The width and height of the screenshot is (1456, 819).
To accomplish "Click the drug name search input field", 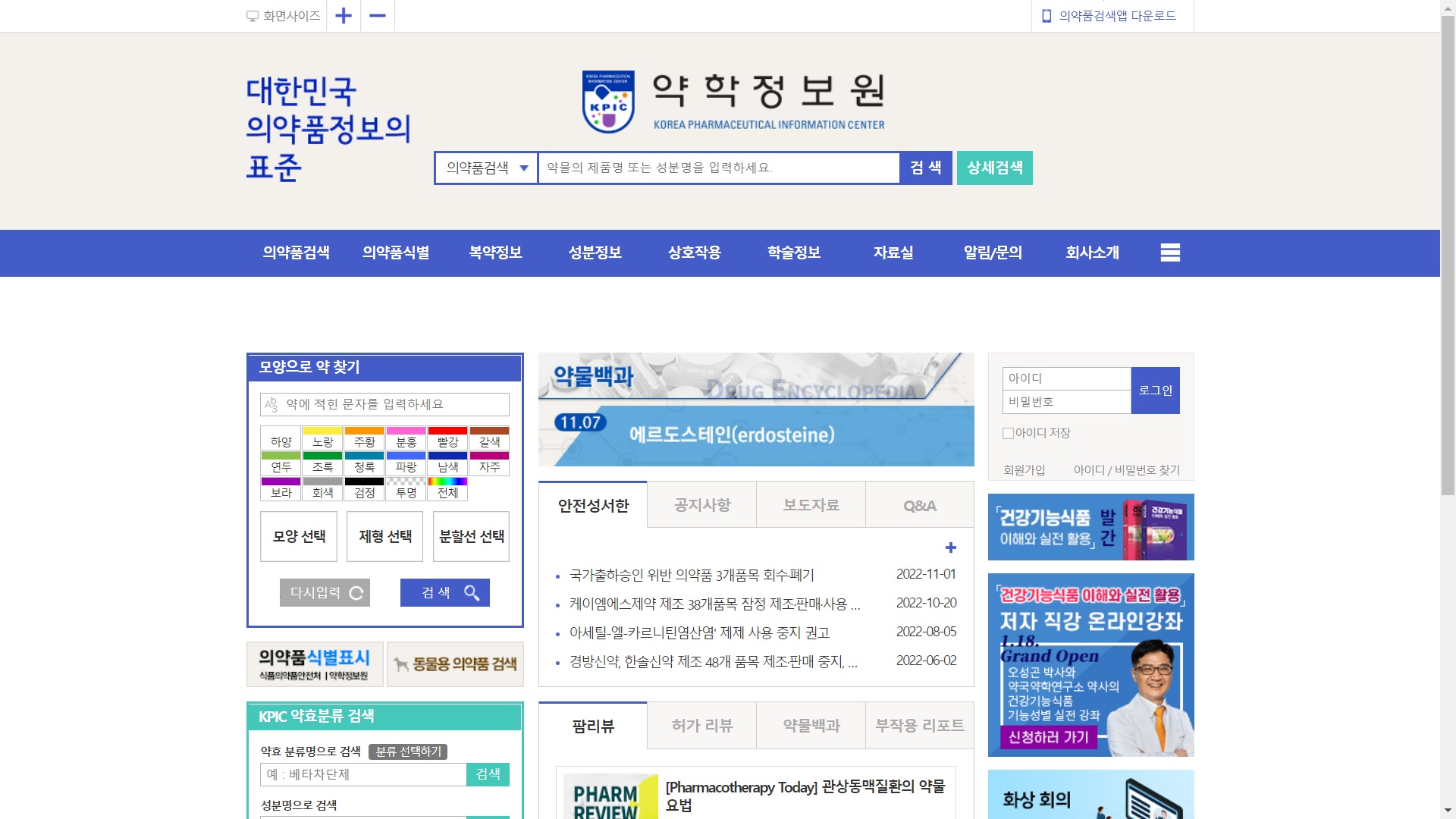I will tap(718, 168).
